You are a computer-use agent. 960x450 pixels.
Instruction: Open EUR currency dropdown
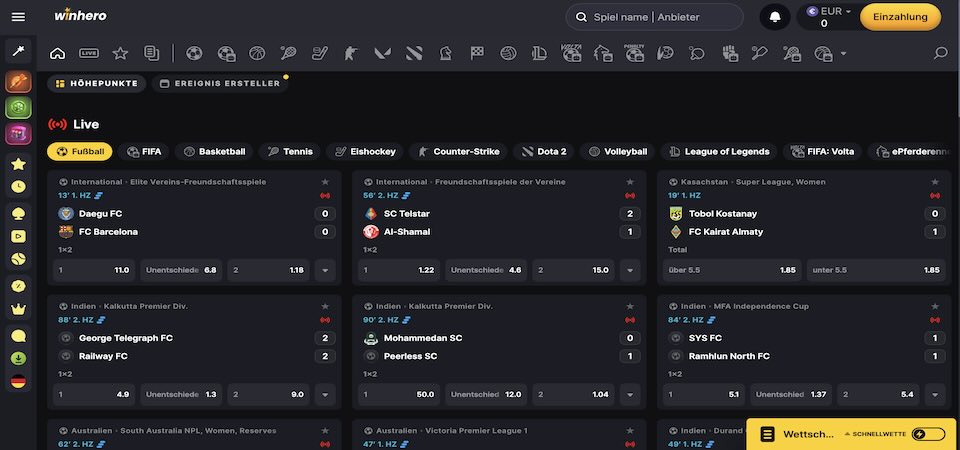coord(829,11)
